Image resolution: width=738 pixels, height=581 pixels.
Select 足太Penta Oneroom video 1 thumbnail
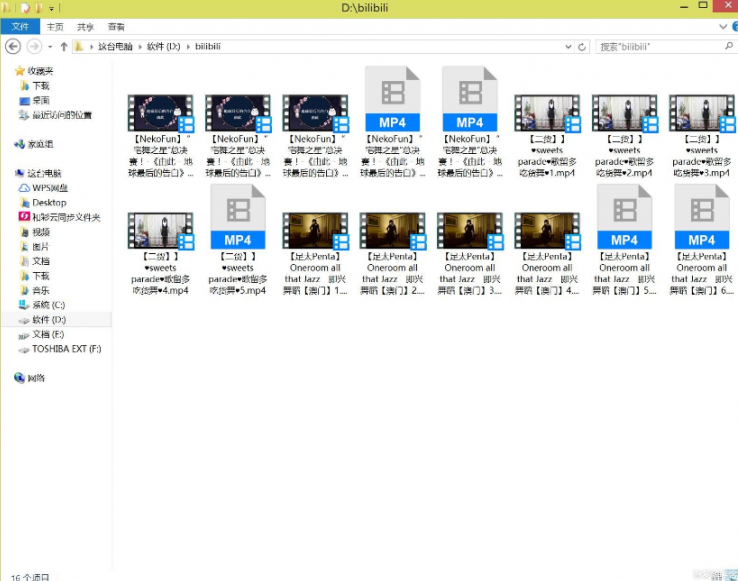point(315,231)
